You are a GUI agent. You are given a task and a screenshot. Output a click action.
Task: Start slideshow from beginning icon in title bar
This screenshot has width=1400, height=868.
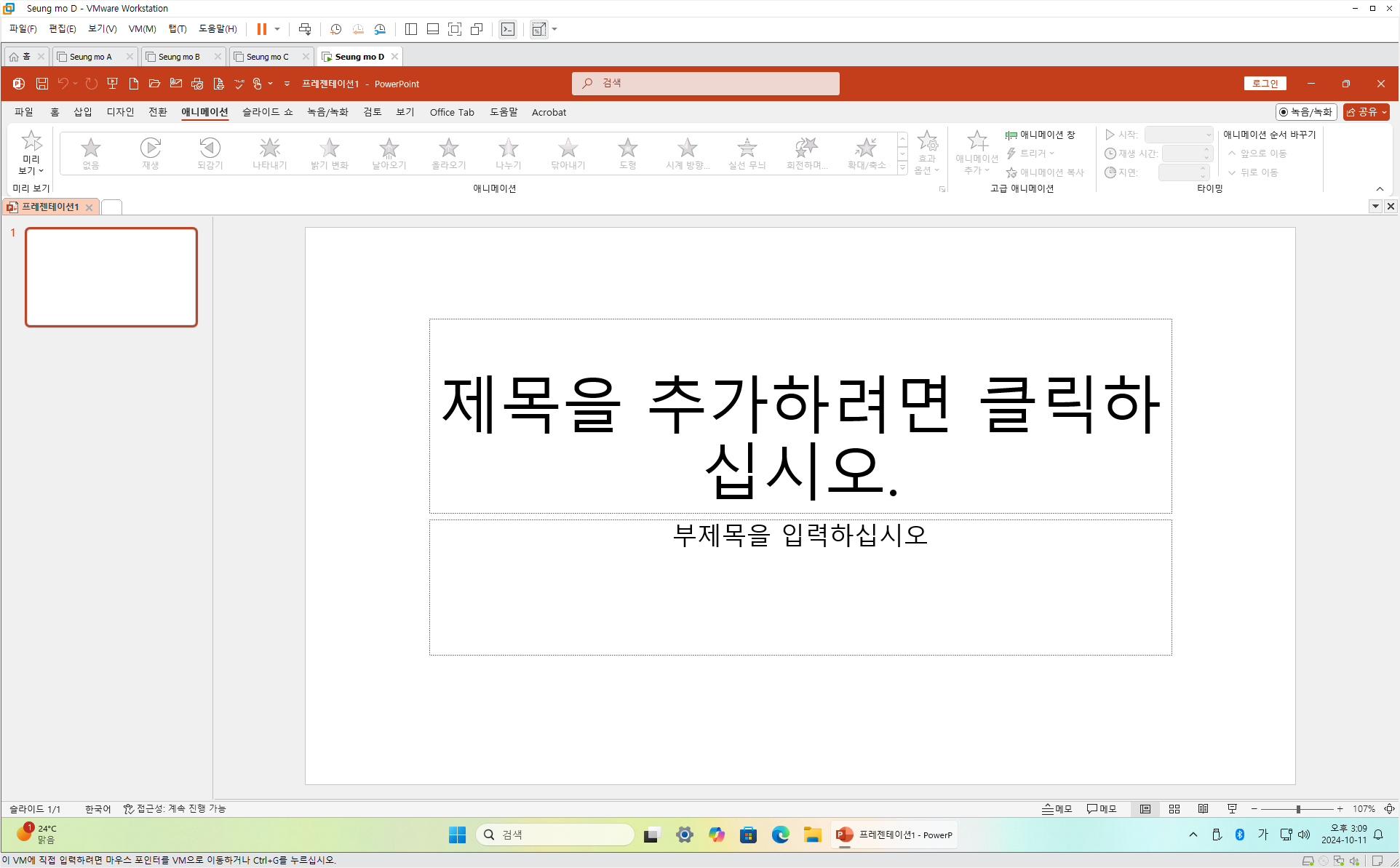click(x=112, y=84)
